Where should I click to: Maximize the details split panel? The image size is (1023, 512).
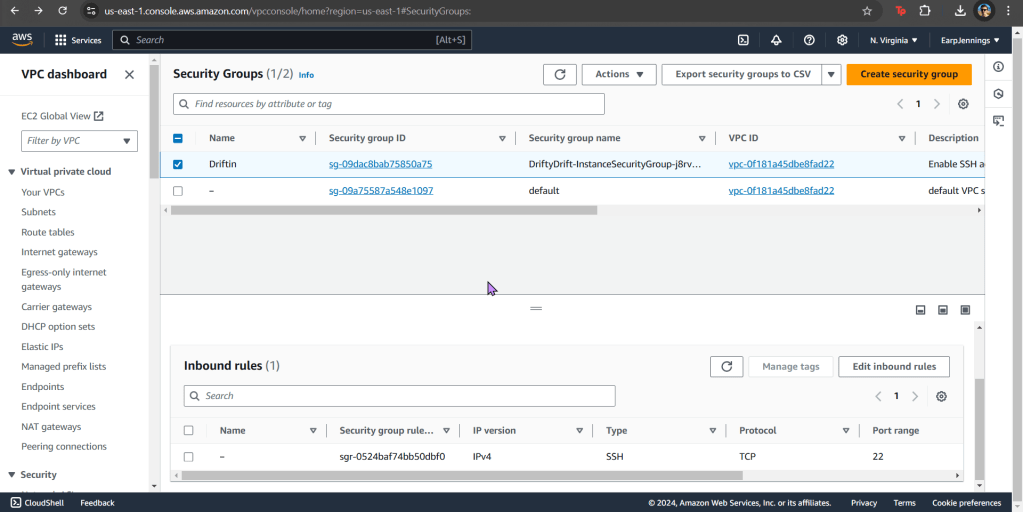(965, 310)
